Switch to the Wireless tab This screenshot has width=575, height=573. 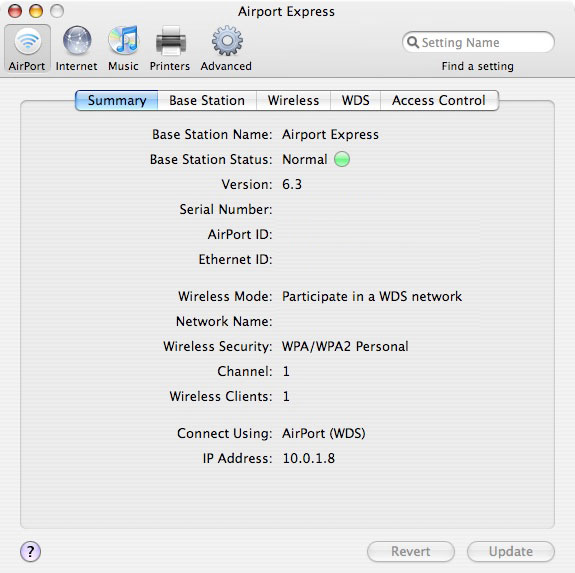click(x=294, y=100)
